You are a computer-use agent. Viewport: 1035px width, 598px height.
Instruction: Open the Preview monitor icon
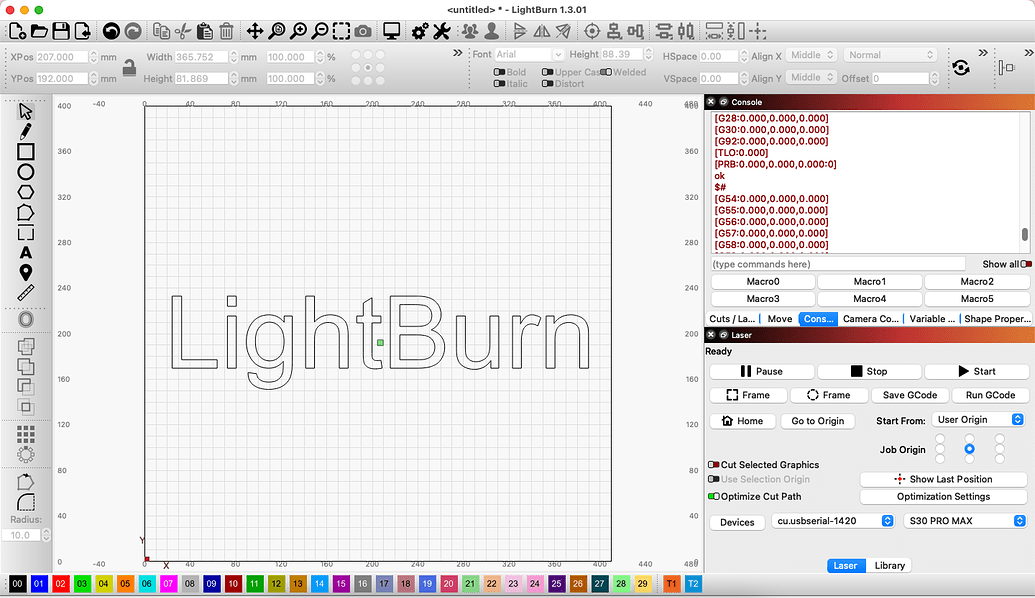[390, 31]
